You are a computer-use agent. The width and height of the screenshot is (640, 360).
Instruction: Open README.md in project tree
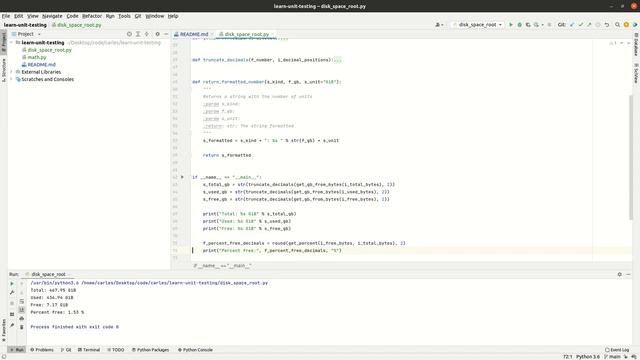tap(41, 64)
